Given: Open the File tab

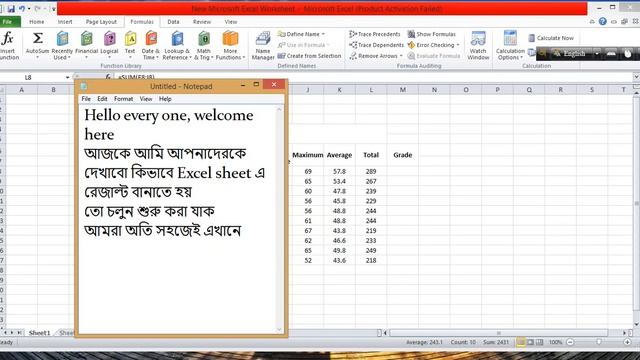Looking at the screenshot, I should click(x=8, y=22).
